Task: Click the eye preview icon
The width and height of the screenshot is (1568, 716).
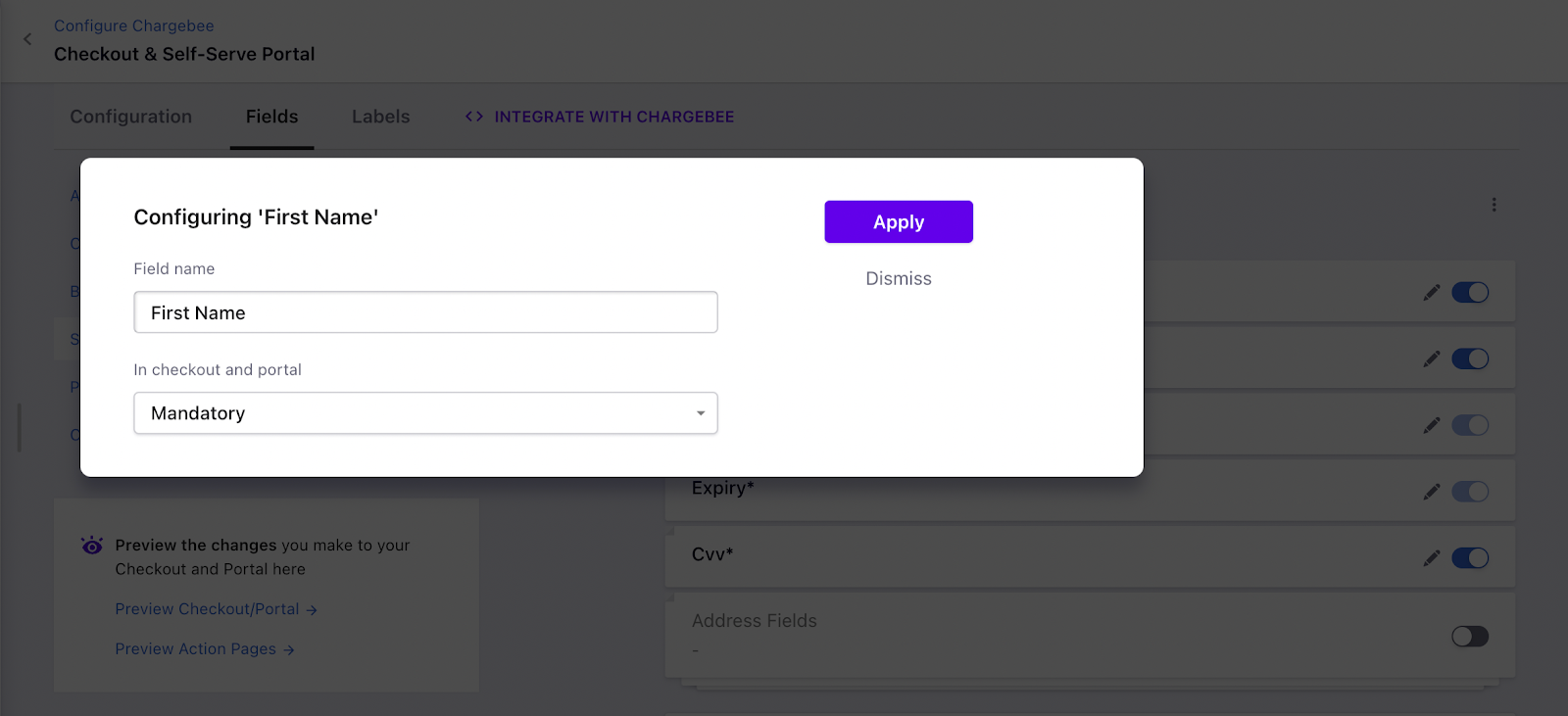Action: point(92,546)
